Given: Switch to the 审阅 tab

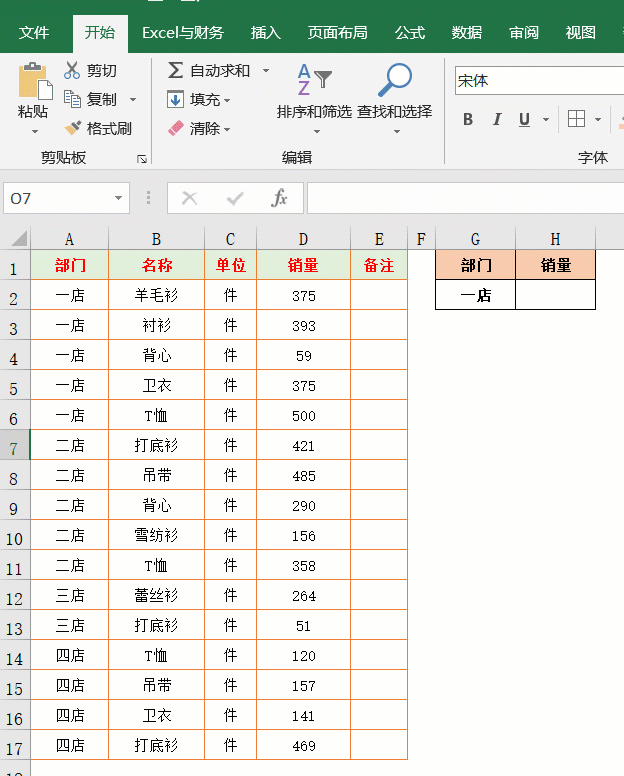Looking at the screenshot, I should coord(524,33).
